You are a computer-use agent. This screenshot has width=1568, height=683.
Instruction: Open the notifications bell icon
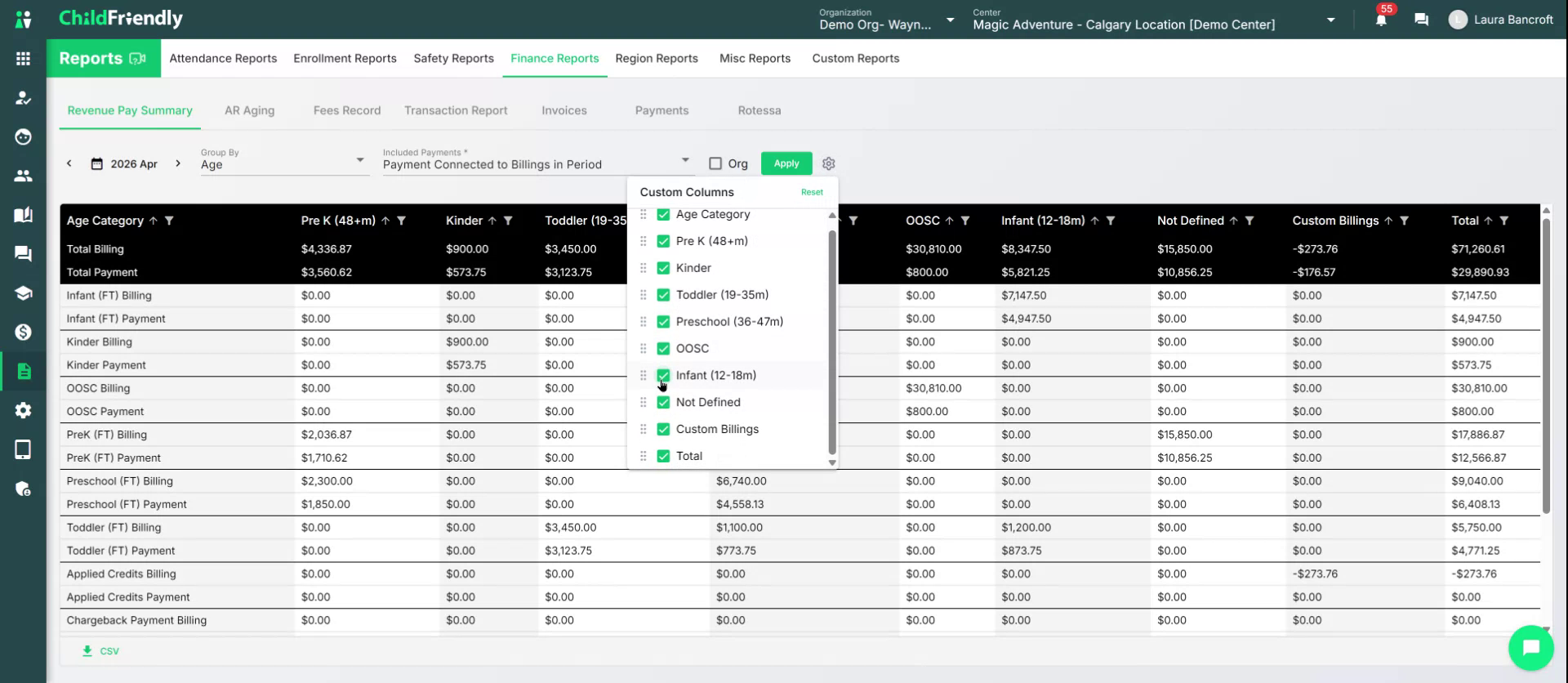[x=1380, y=20]
